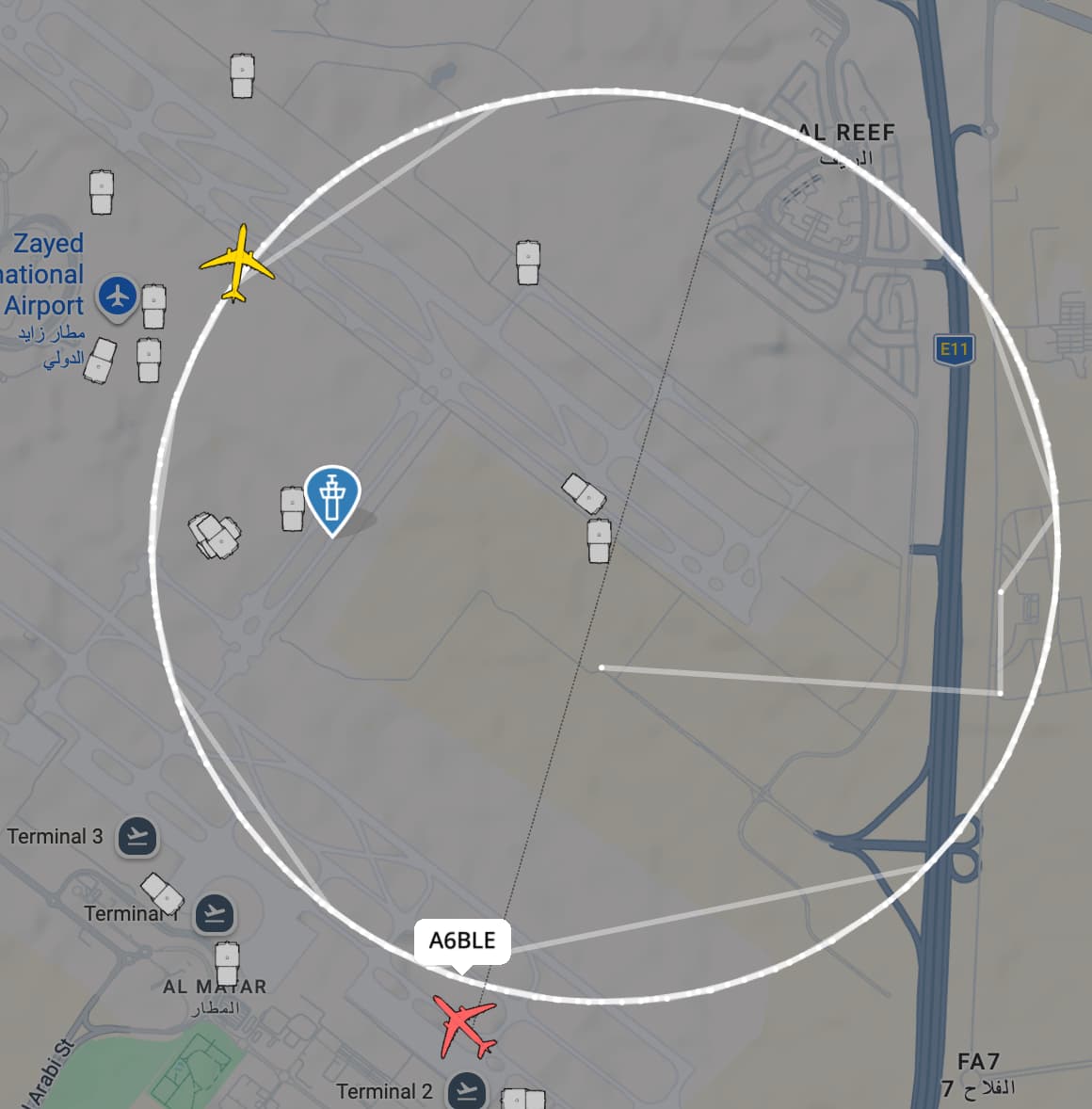Click the FA7 area label

(x=978, y=1062)
